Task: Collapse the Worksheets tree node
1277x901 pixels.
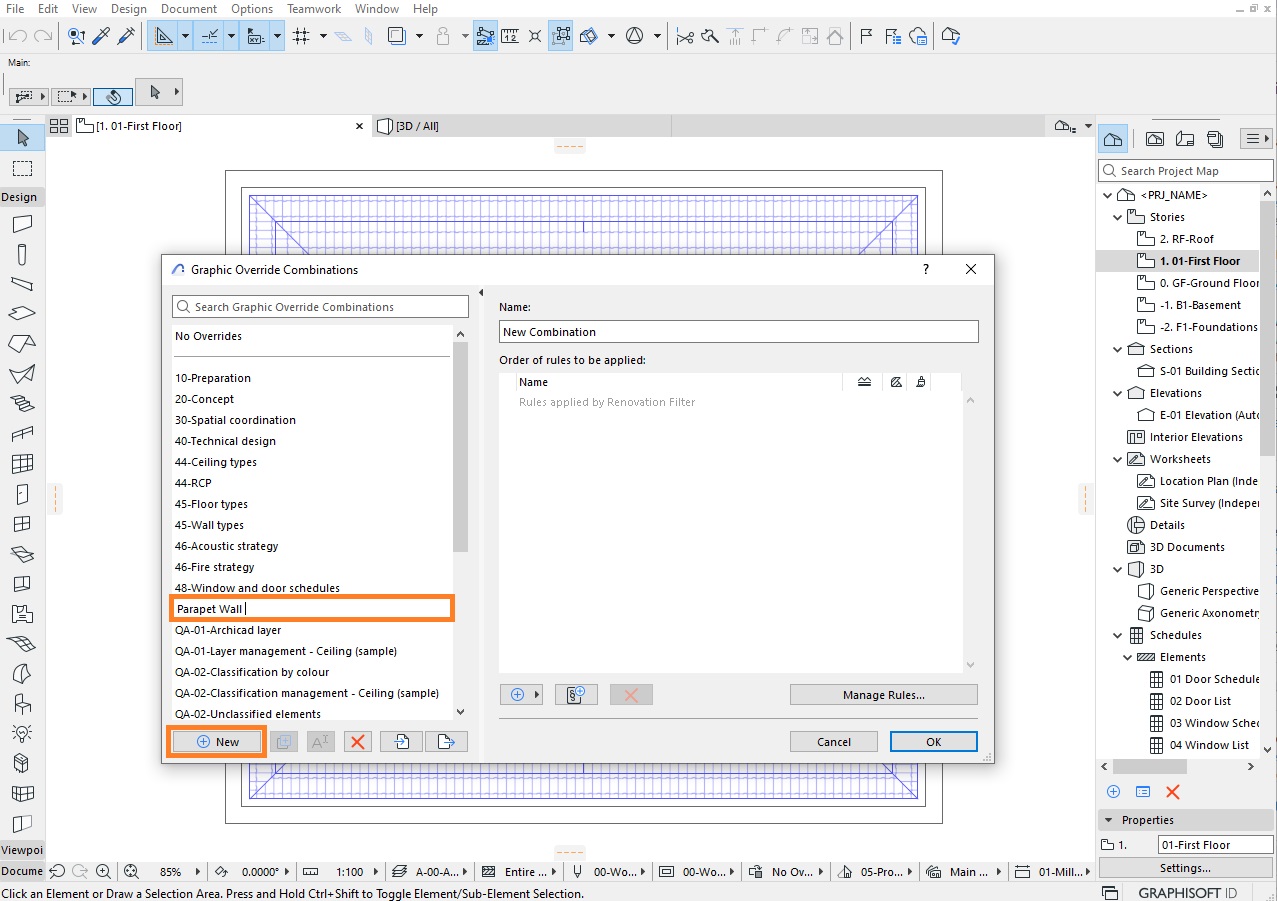Action: coord(1118,459)
